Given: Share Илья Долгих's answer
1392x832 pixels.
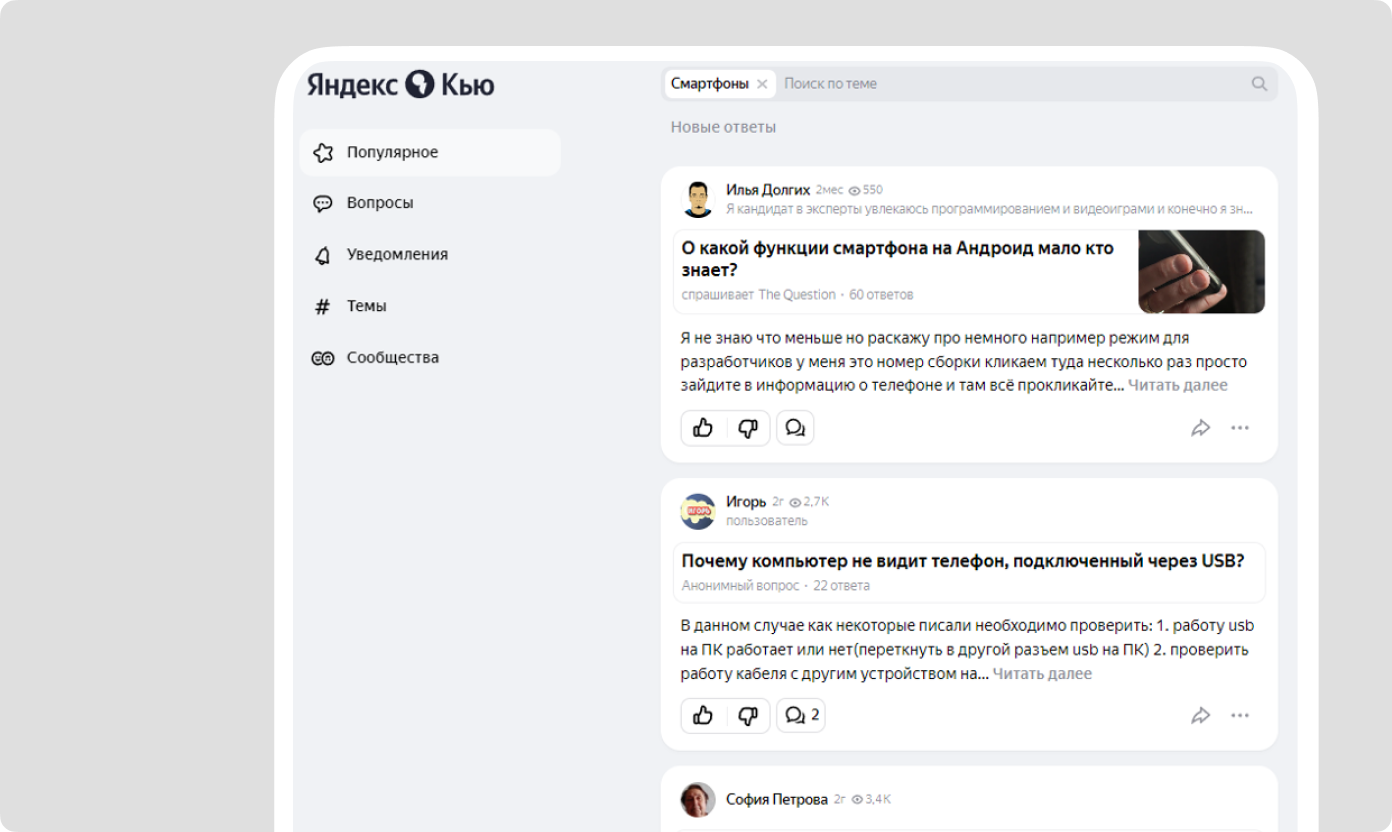Looking at the screenshot, I should point(1201,428).
